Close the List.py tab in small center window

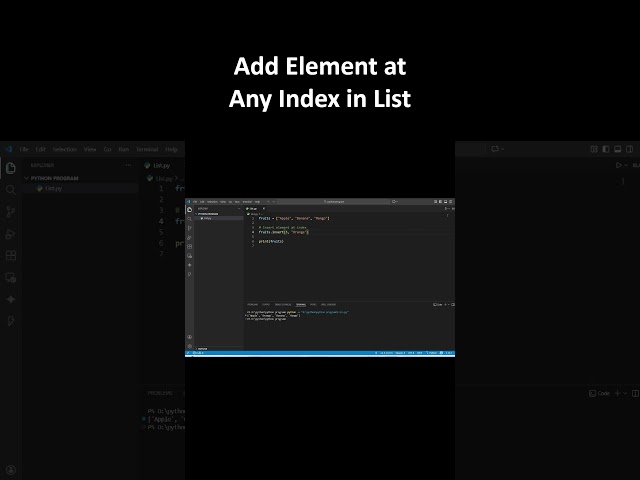click(264, 209)
